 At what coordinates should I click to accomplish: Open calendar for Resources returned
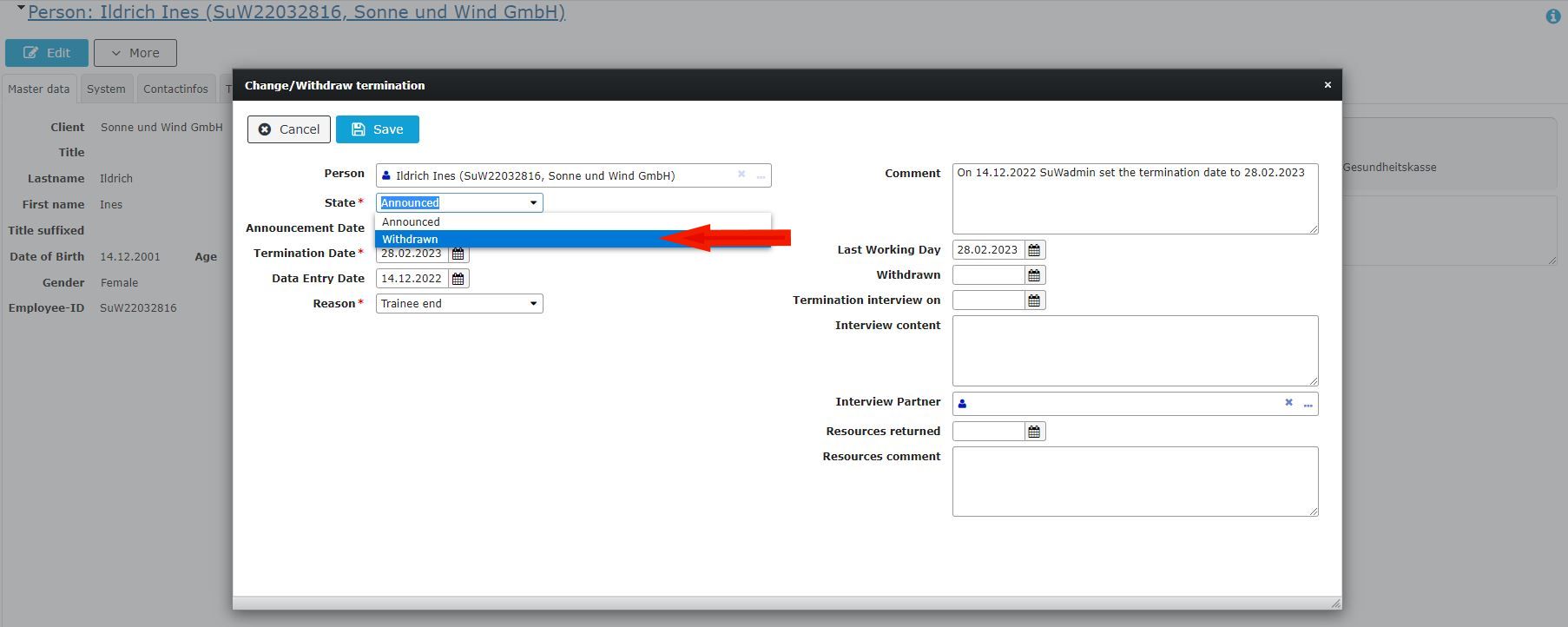pyautogui.click(x=1034, y=432)
